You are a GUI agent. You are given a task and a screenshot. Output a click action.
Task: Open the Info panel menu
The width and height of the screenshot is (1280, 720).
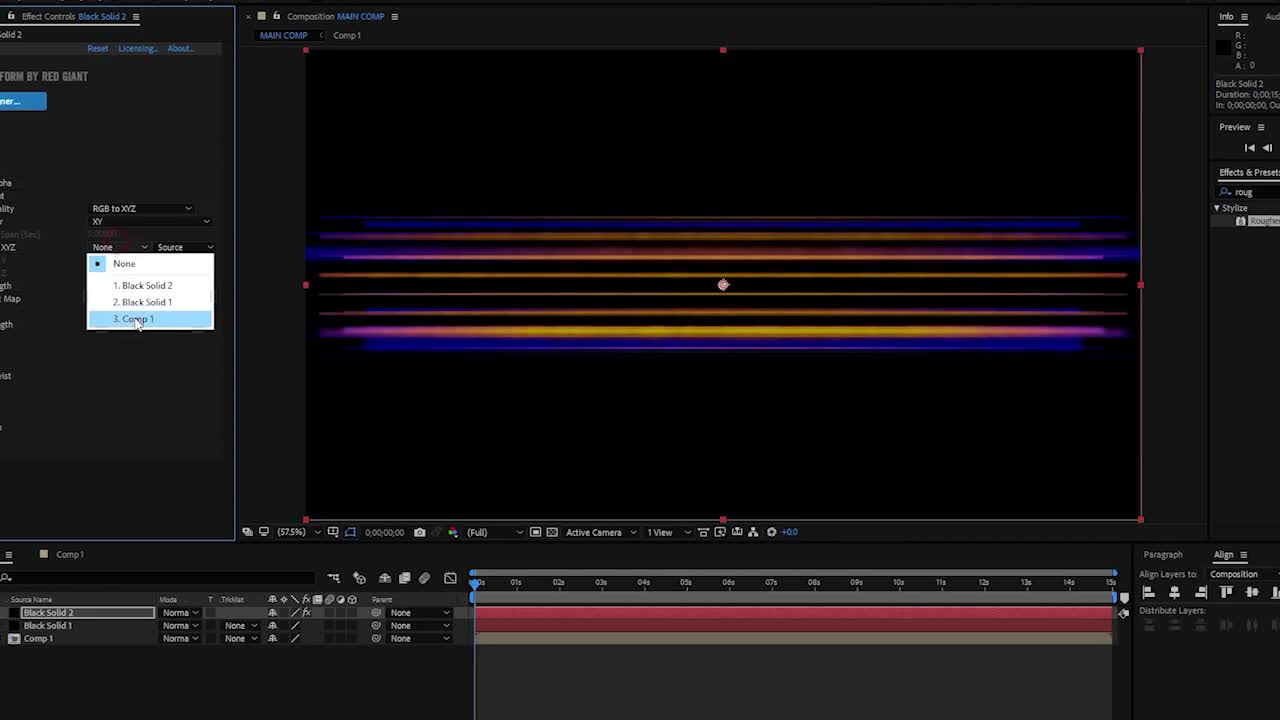click(x=1244, y=17)
